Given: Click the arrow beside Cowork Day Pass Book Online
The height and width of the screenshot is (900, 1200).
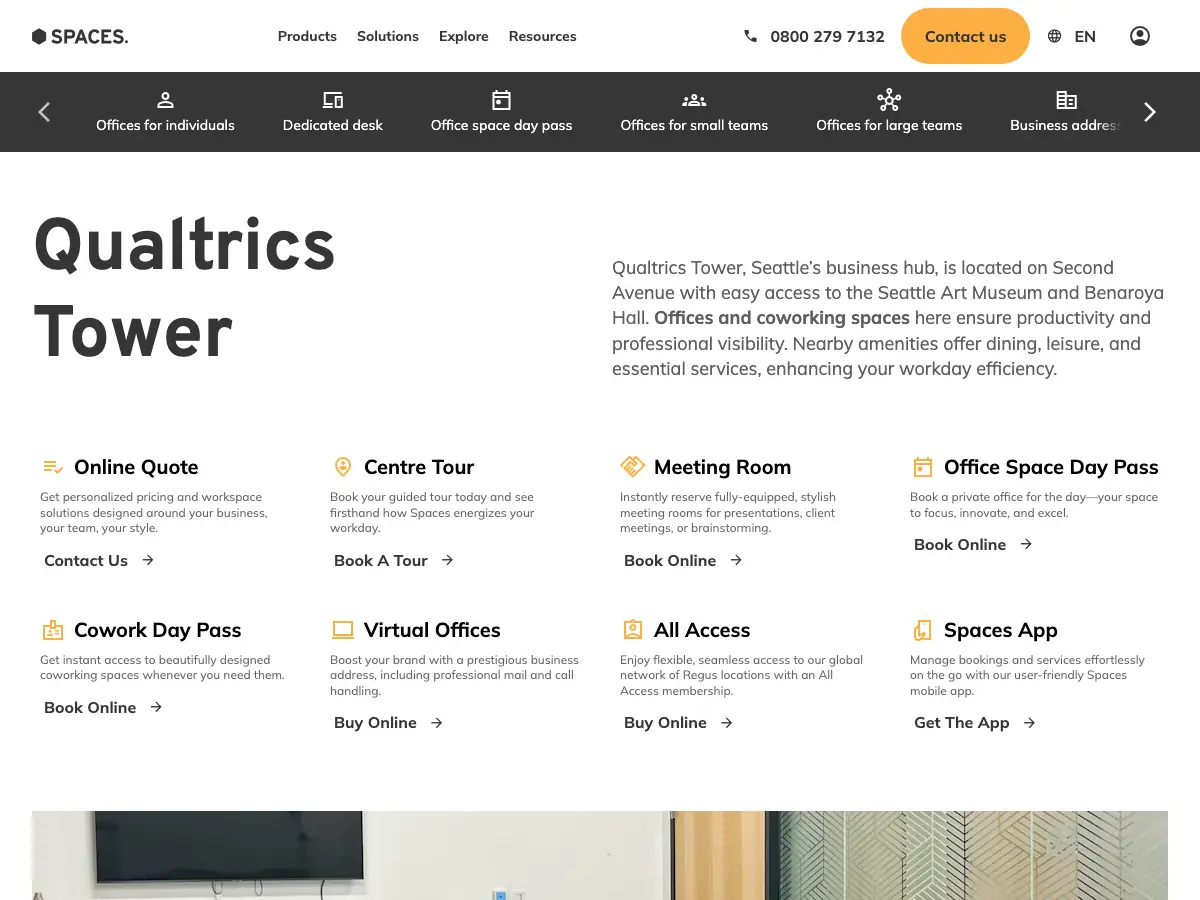Looking at the screenshot, I should [156, 707].
